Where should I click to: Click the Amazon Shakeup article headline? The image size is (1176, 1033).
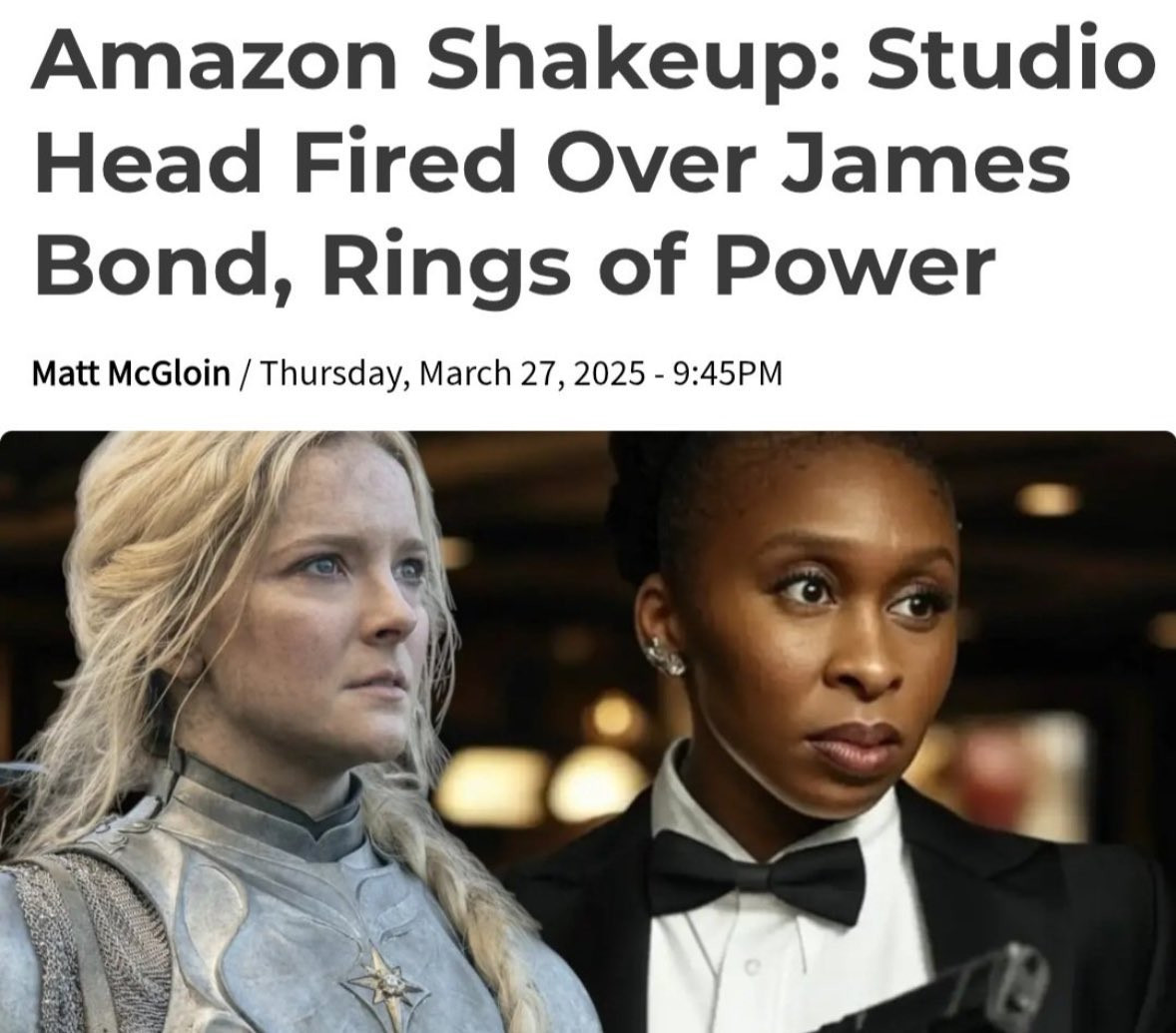tap(593, 163)
